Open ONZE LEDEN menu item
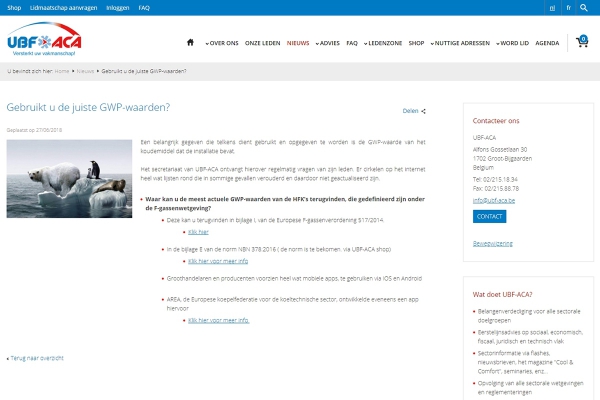 coord(262,43)
